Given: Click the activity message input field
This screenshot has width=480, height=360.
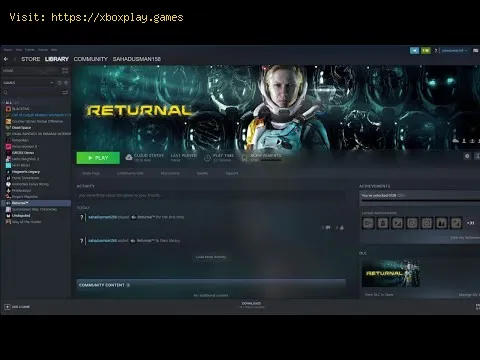Looking at the screenshot, I should pos(211,195).
